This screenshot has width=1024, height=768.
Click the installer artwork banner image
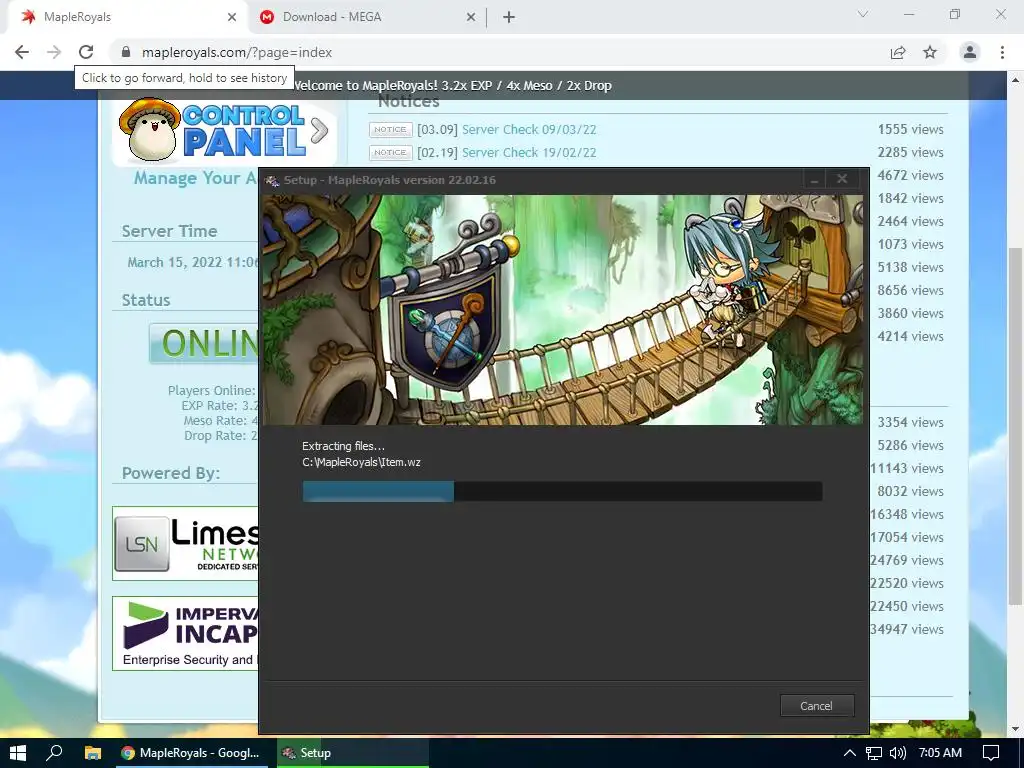pos(562,310)
